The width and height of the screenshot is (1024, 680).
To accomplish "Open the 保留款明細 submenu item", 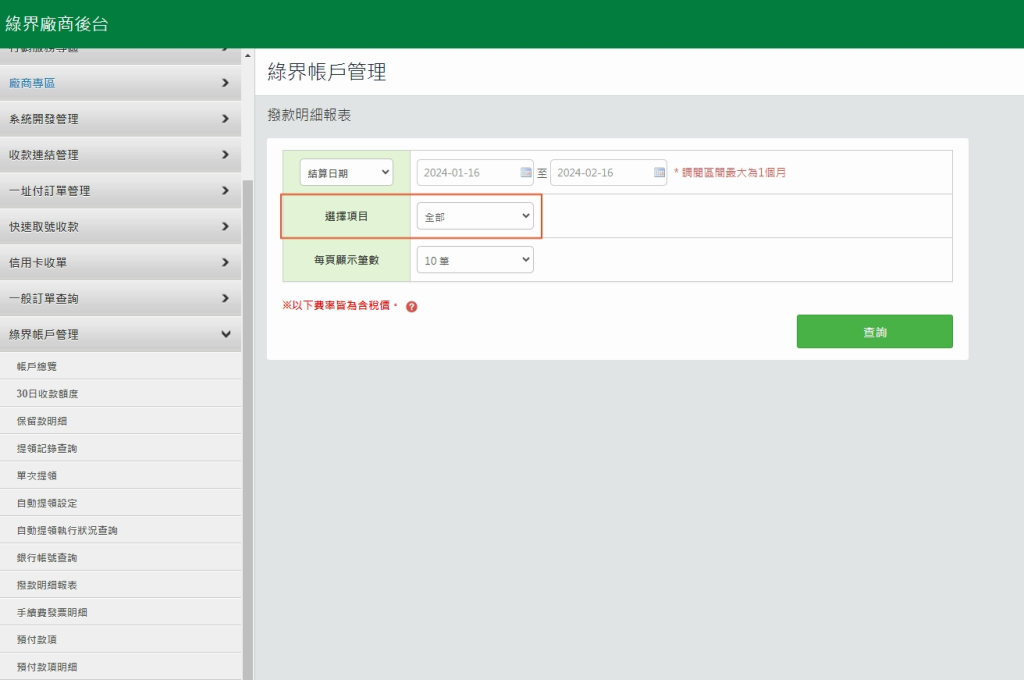I will coord(120,421).
